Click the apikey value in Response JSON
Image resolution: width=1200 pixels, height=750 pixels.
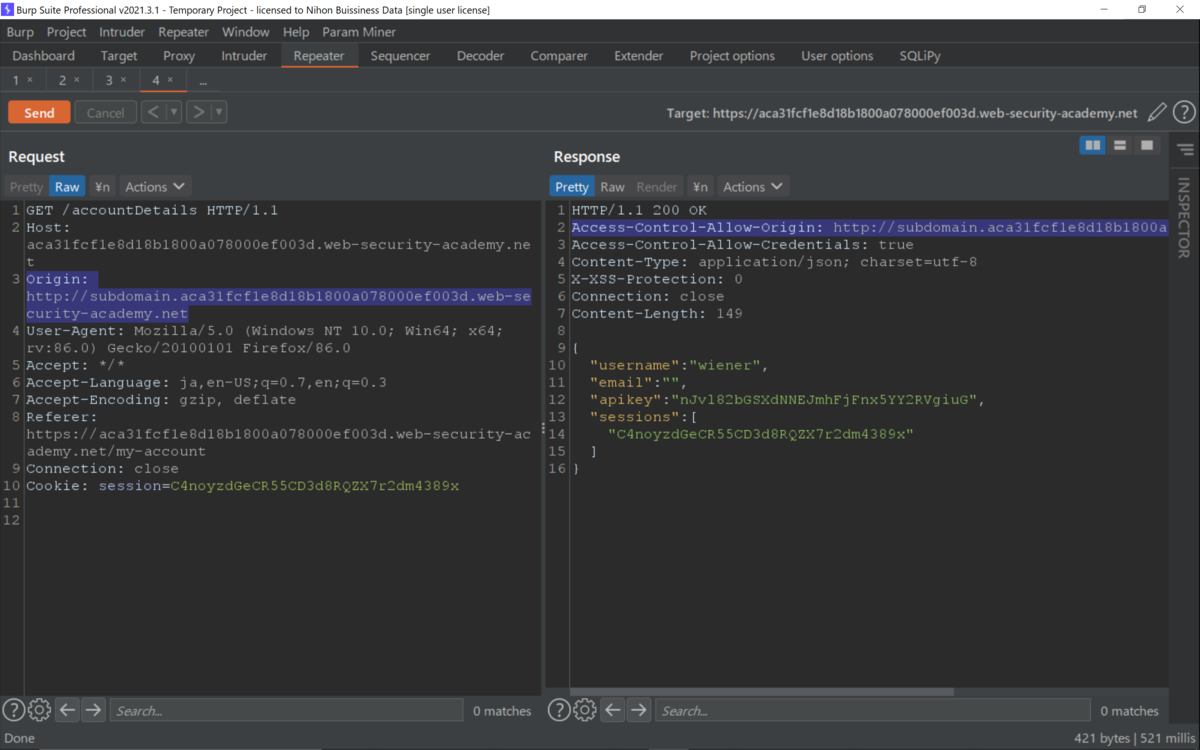pos(828,400)
